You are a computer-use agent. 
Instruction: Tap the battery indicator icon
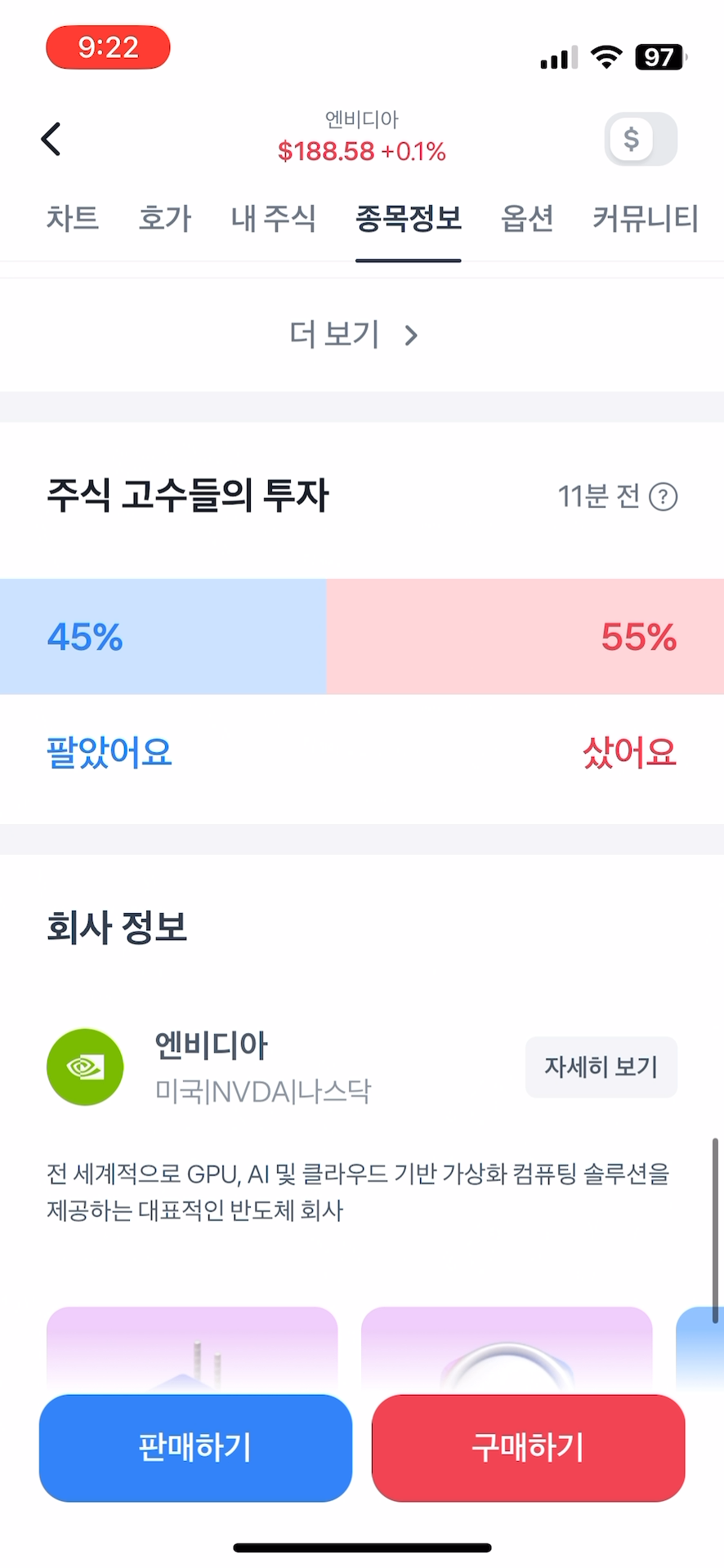point(660,57)
